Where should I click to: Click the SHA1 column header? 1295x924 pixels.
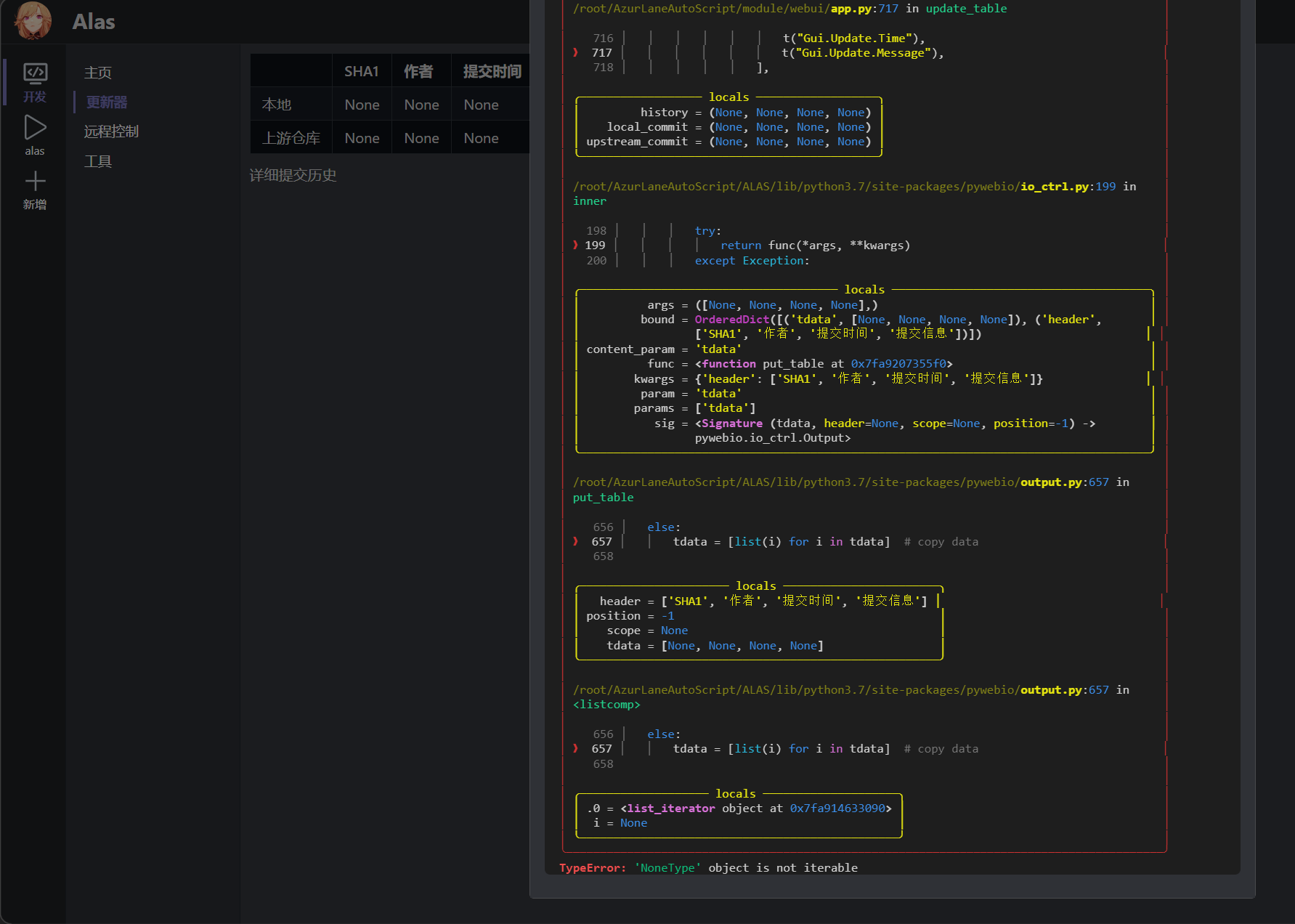(x=361, y=70)
